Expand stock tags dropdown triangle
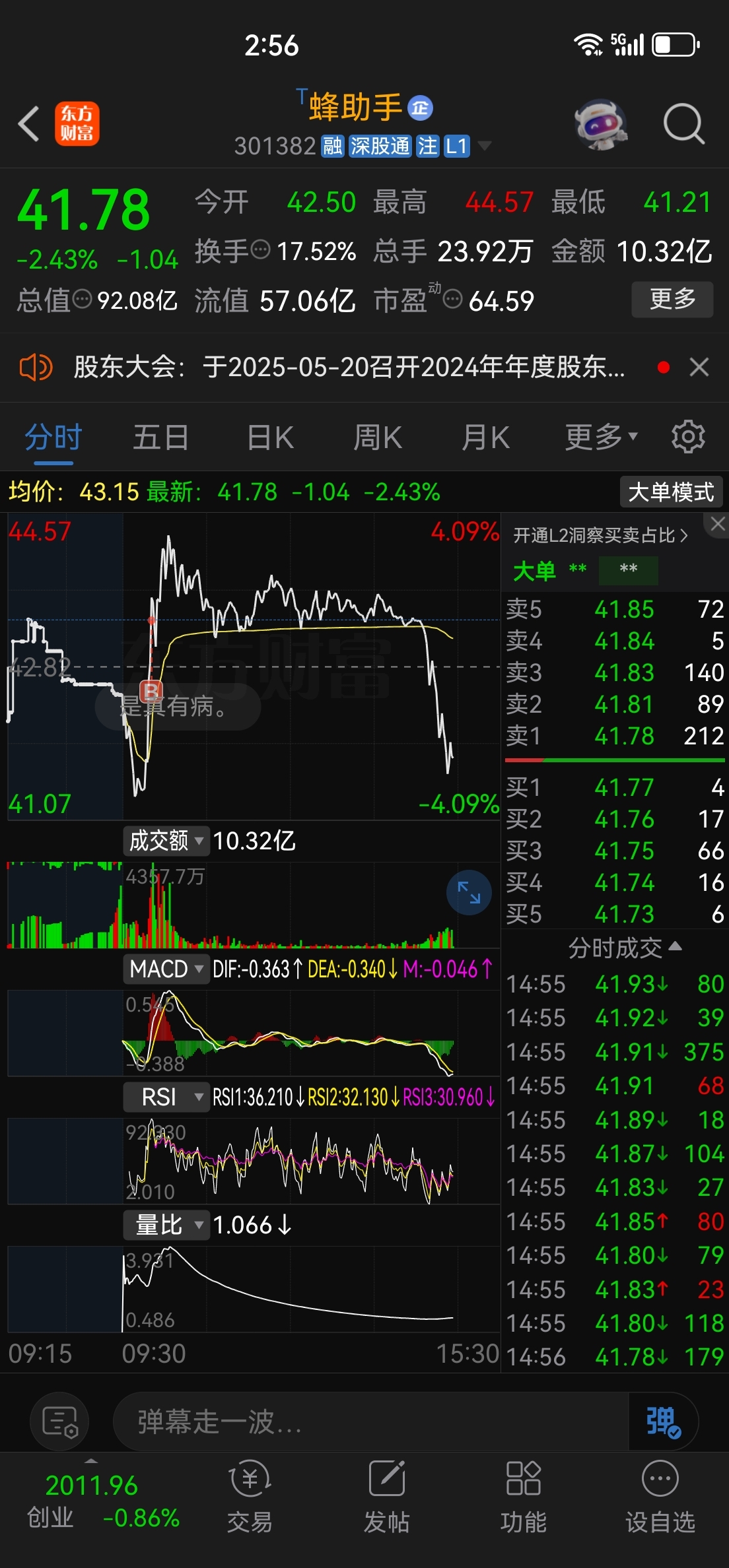Viewport: 729px width, 1568px height. pos(484,146)
